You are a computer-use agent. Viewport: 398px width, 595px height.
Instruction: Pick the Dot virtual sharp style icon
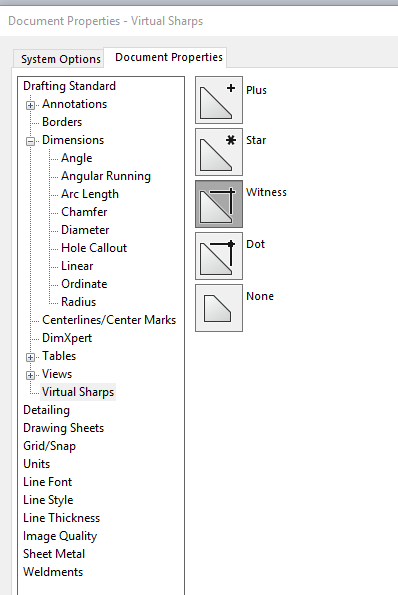219,256
